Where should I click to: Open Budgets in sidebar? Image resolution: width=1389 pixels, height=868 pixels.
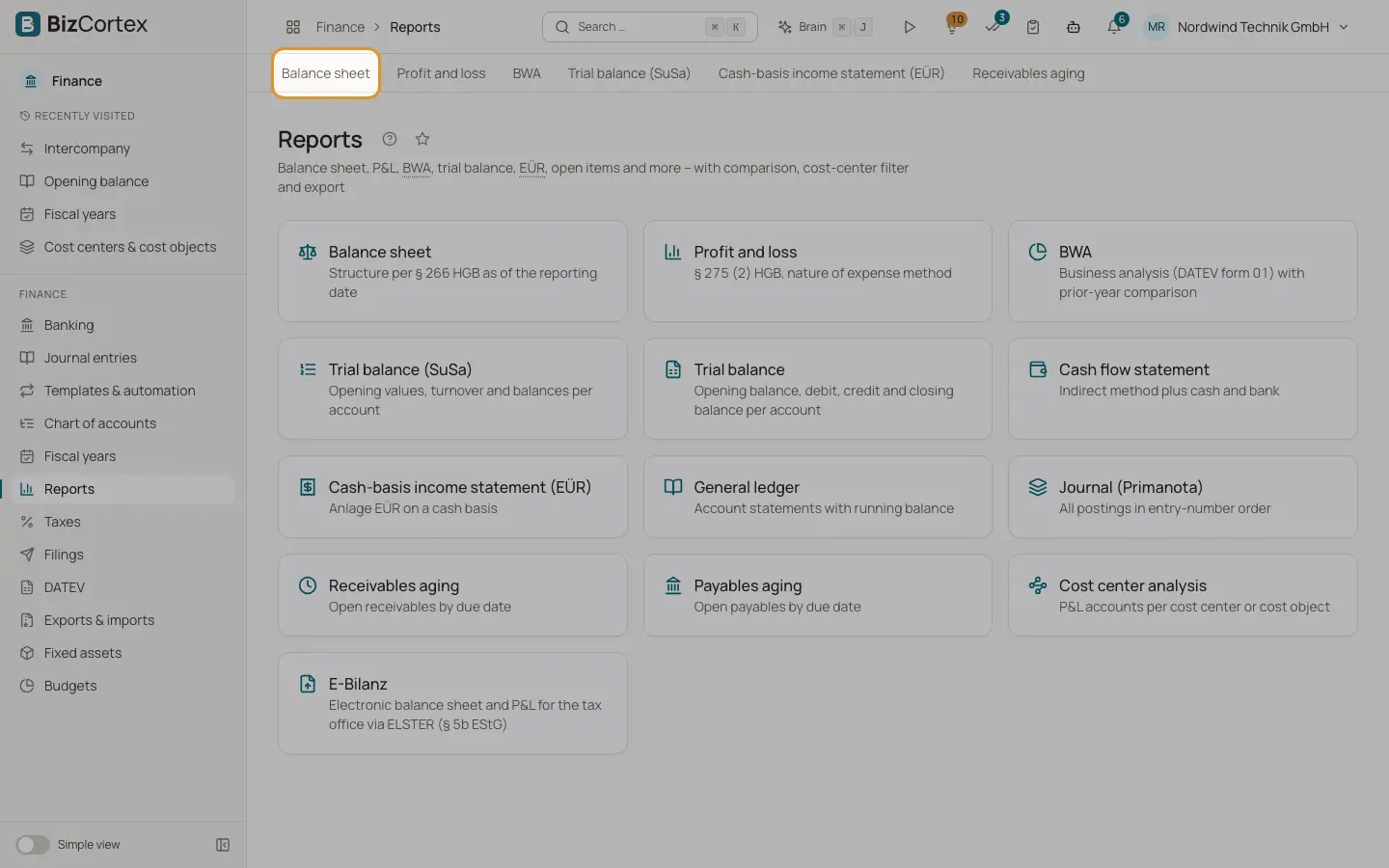pos(123,686)
